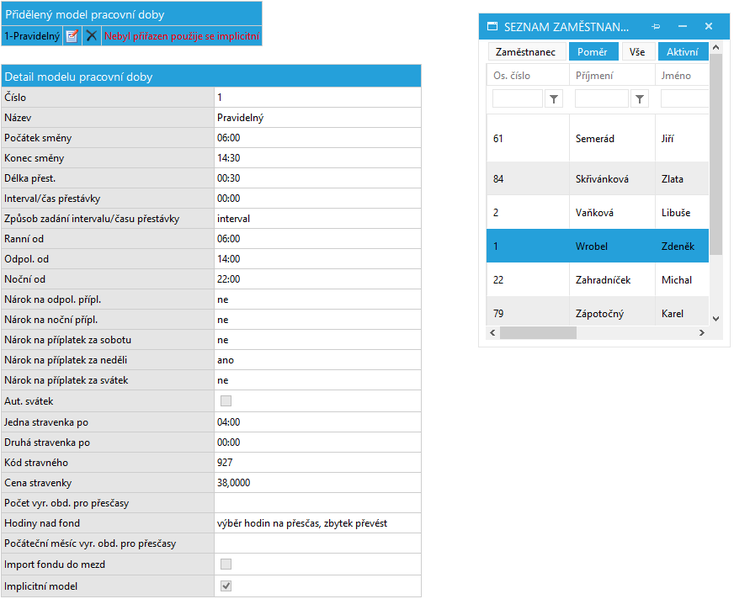
Task: Edit the assigned work time model
Action: (72, 36)
